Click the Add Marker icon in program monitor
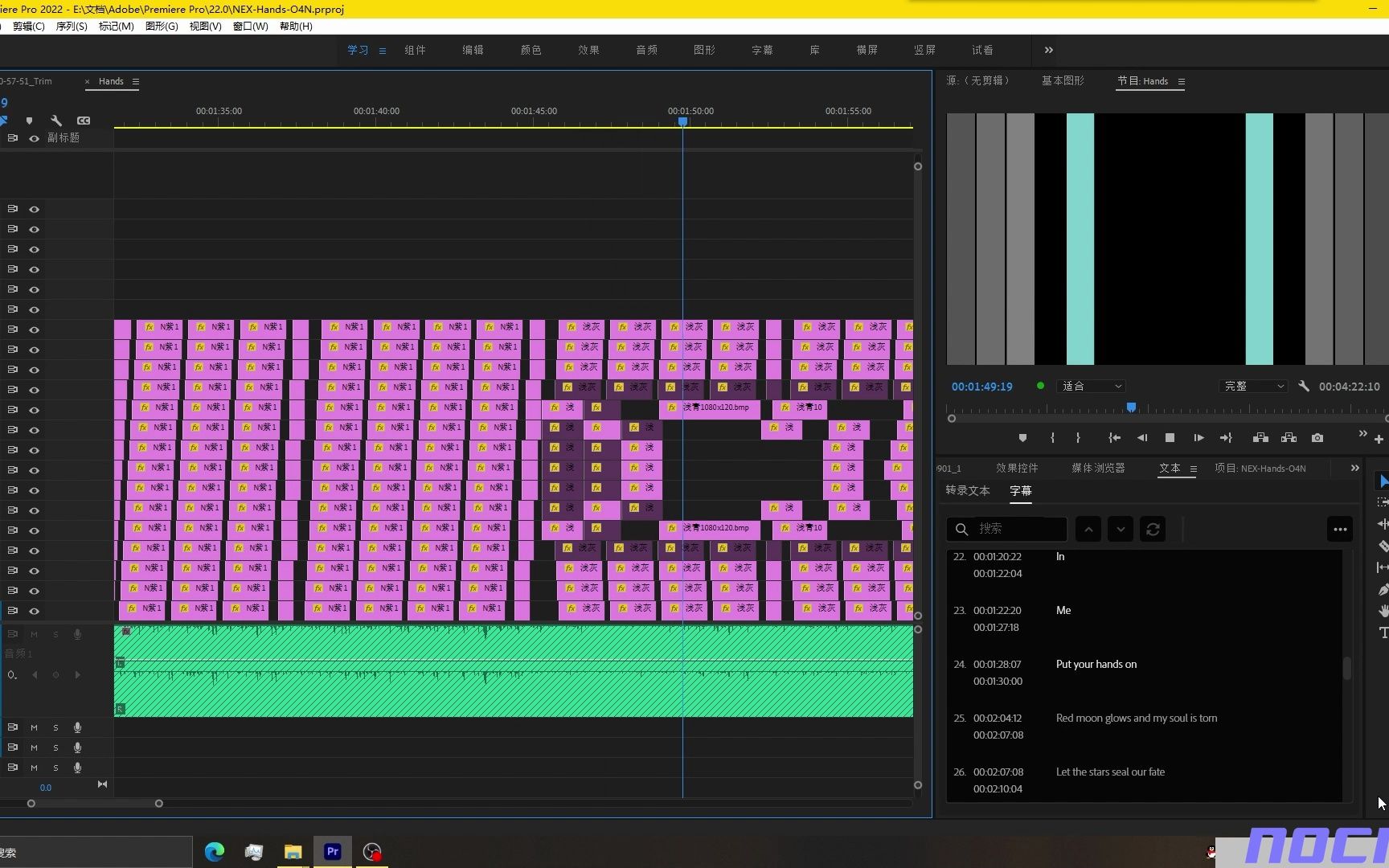This screenshot has height=868, width=1389. [1022, 438]
